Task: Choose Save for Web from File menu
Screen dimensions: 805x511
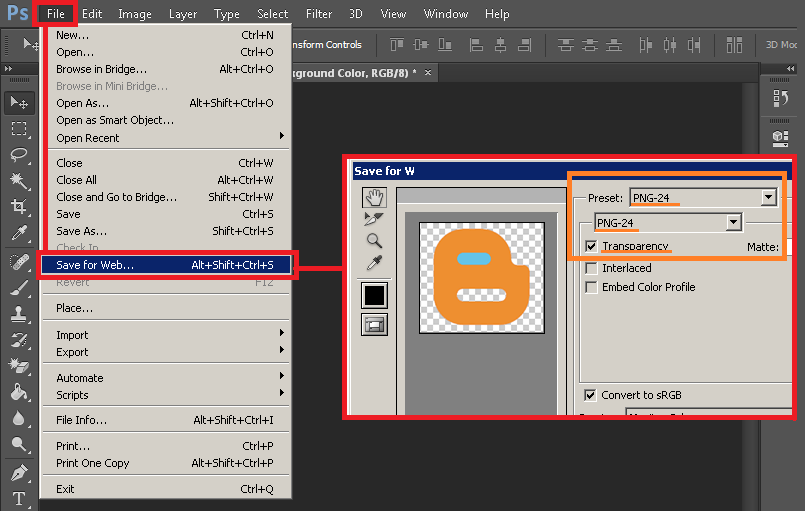Action: click(166, 265)
